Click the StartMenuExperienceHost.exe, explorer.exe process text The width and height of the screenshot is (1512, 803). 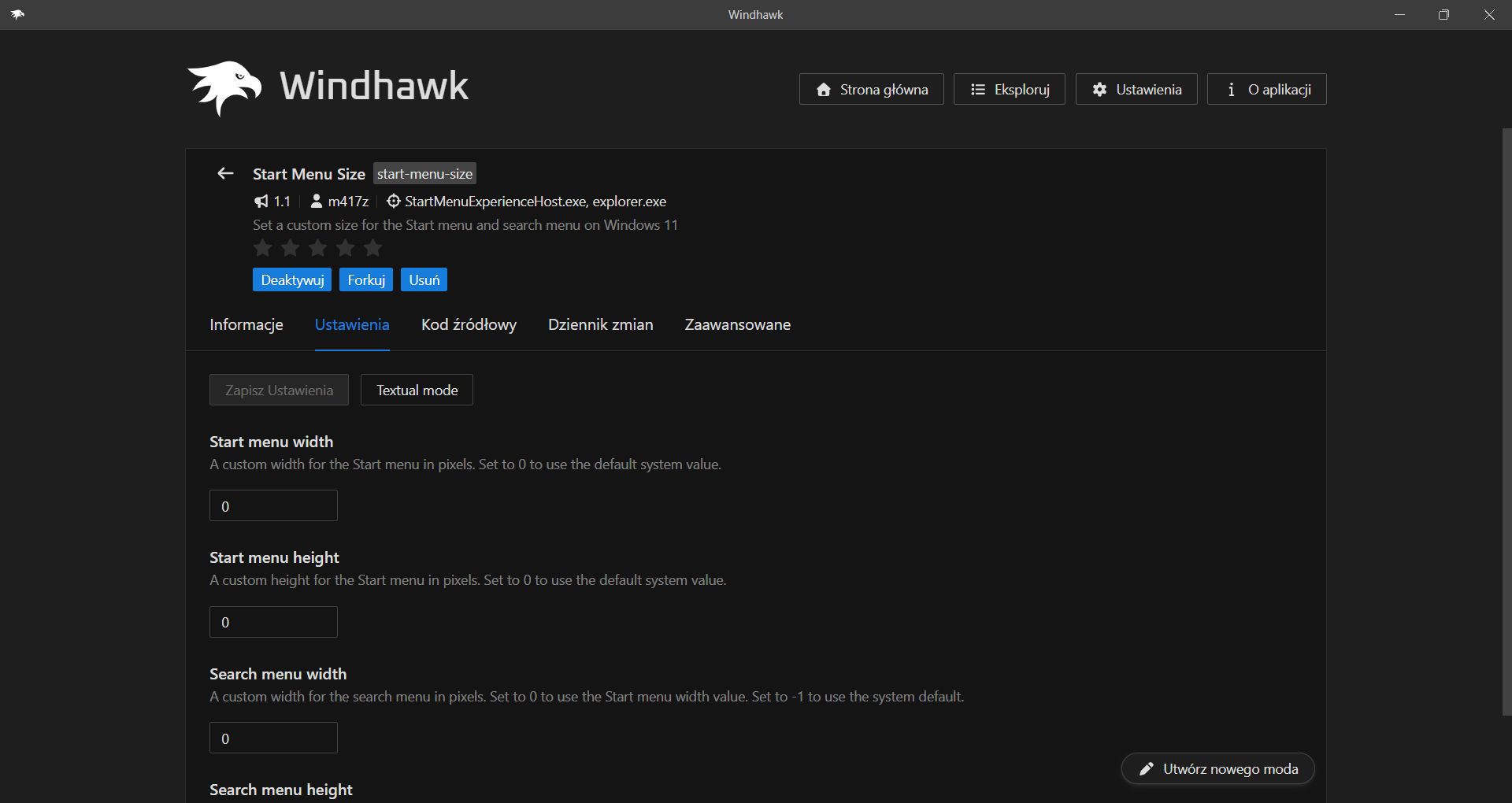535,202
